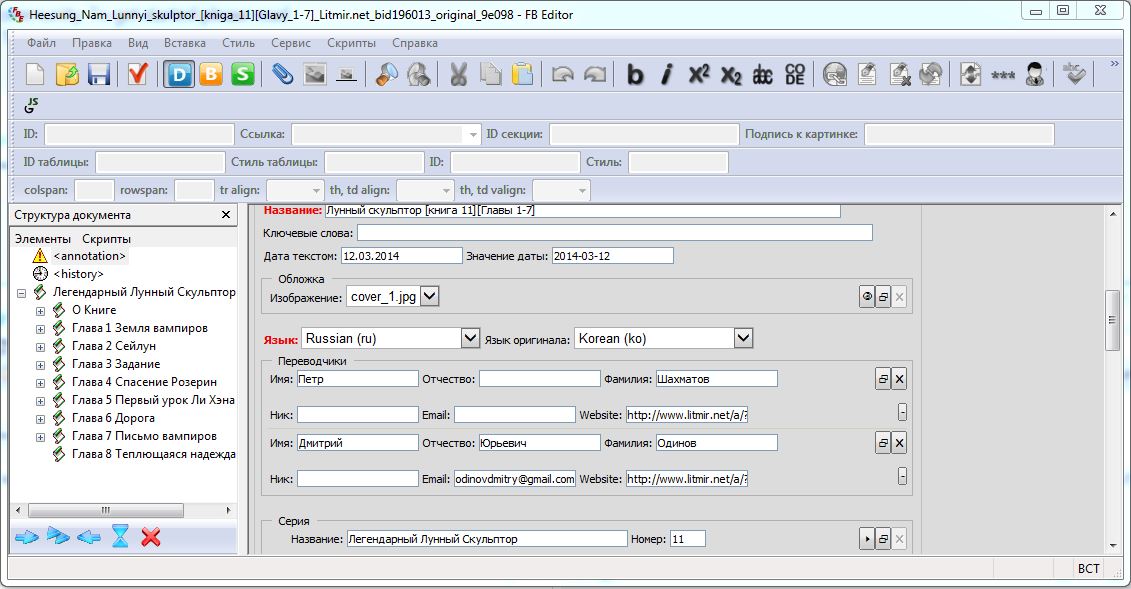The width and height of the screenshot is (1131, 589).
Task: Run document validation with the red checkmark
Action: [x=138, y=74]
